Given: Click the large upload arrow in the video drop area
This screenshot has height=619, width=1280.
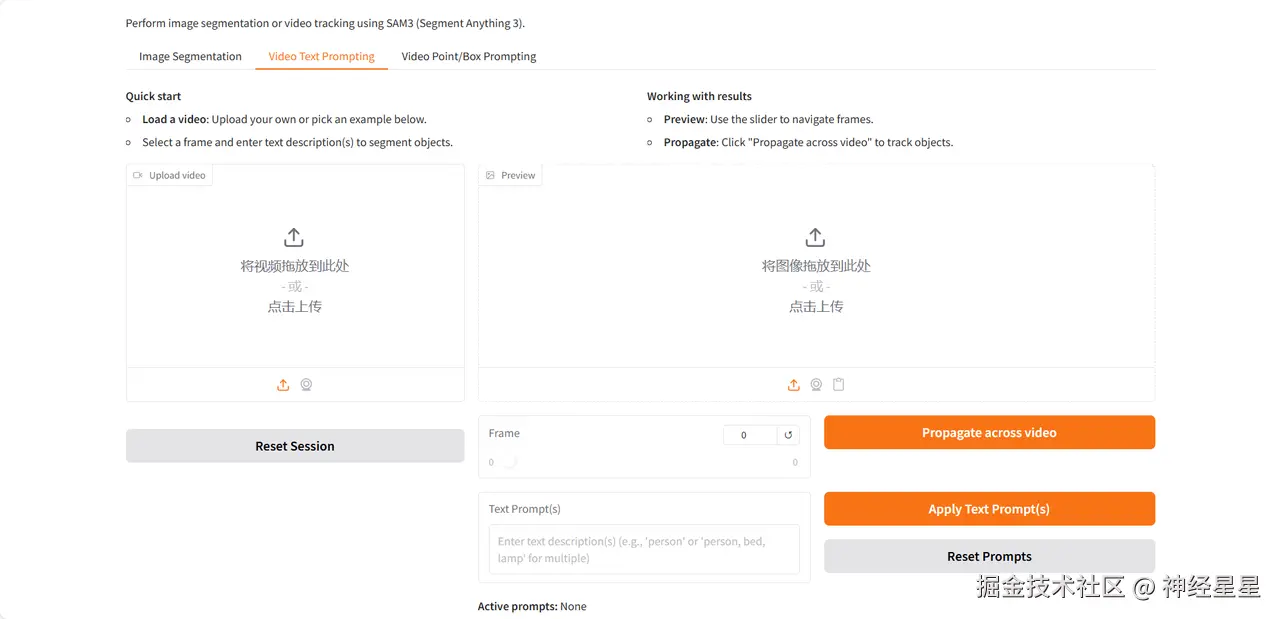Looking at the screenshot, I should tap(294, 237).
